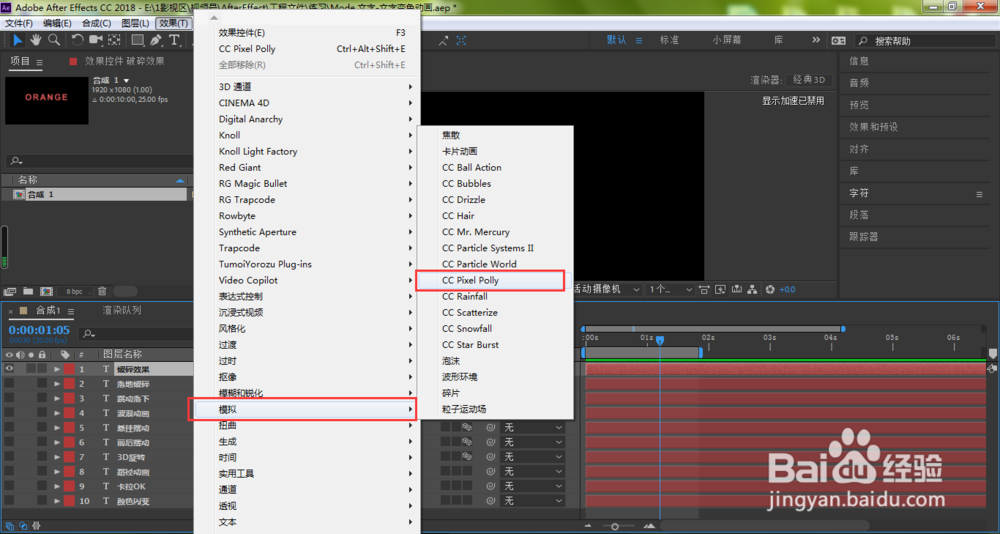Select the Pan Behind anchor point tool
The height and width of the screenshot is (534, 1000).
tap(114, 40)
